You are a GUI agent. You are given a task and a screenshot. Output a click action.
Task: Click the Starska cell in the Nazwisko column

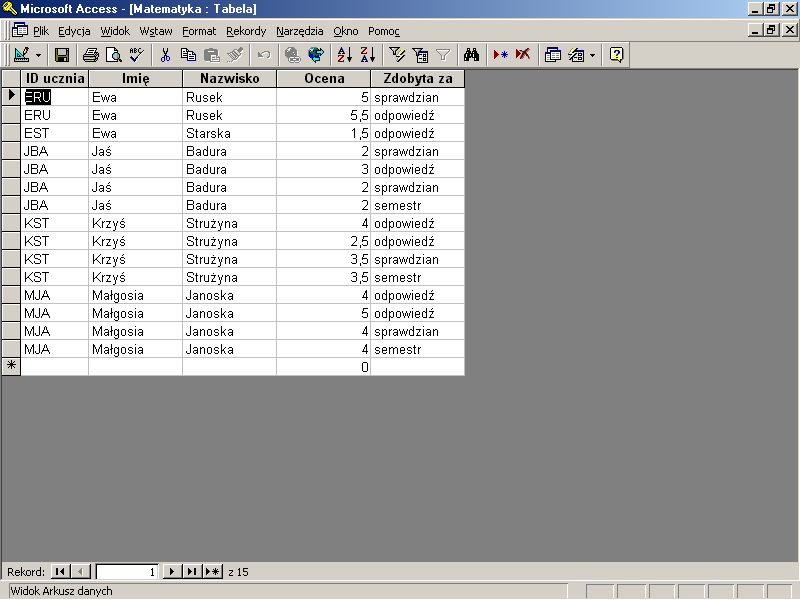point(228,133)
